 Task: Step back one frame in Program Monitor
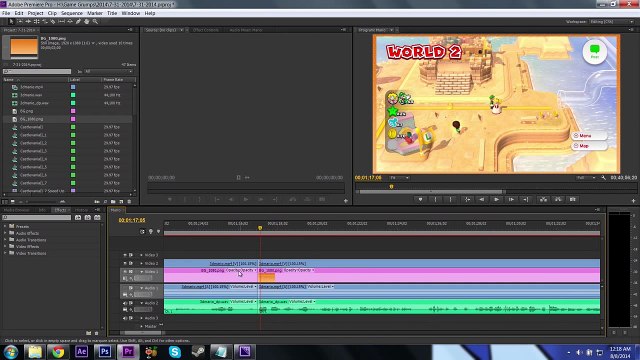(x=482, y=199)
